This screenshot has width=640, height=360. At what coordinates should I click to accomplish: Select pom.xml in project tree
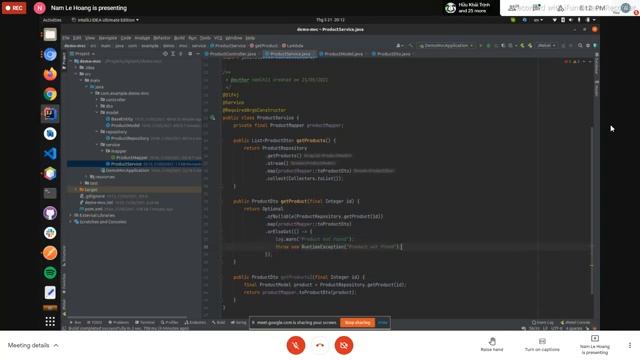[x=90, y=209]
